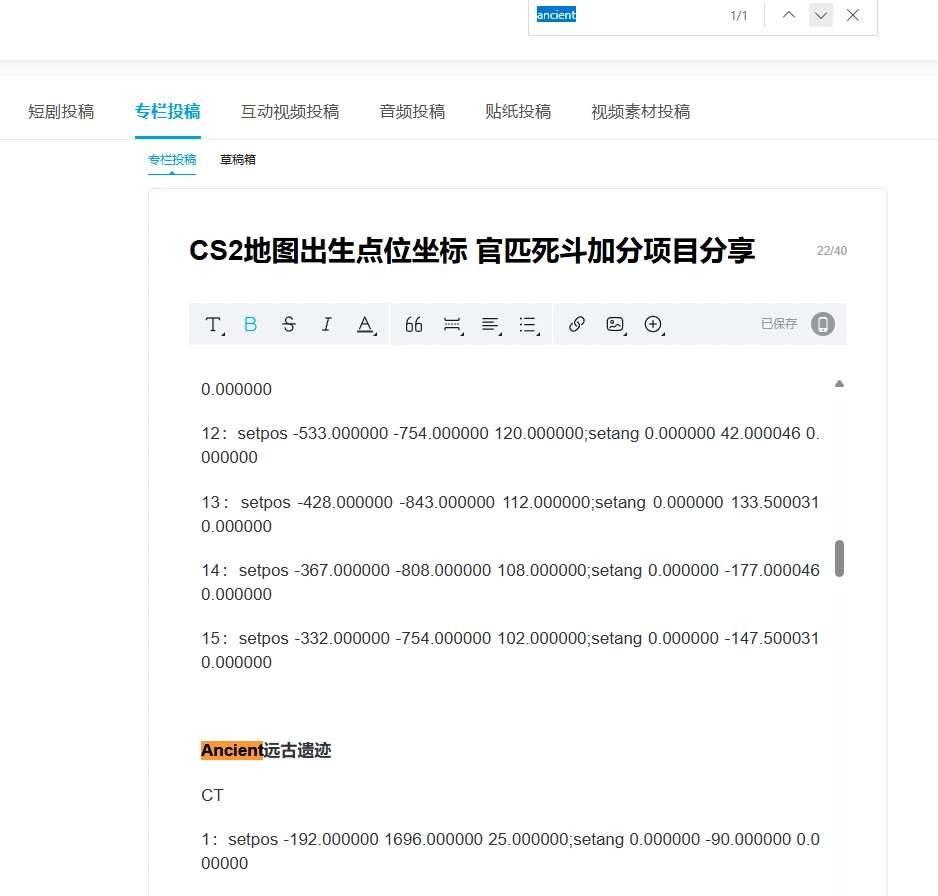The height and width of the screenshot is (896, 938).
Task: Open the 草稿箱 drafts sub-tab
Action: click(x=238, y=160)
